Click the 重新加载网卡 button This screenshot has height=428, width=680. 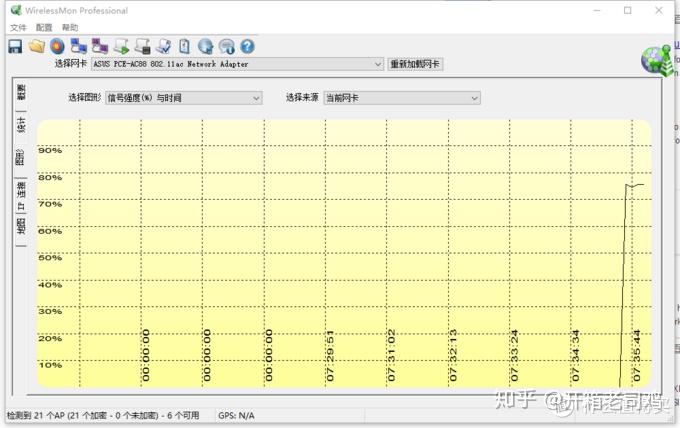pos(415,64)
